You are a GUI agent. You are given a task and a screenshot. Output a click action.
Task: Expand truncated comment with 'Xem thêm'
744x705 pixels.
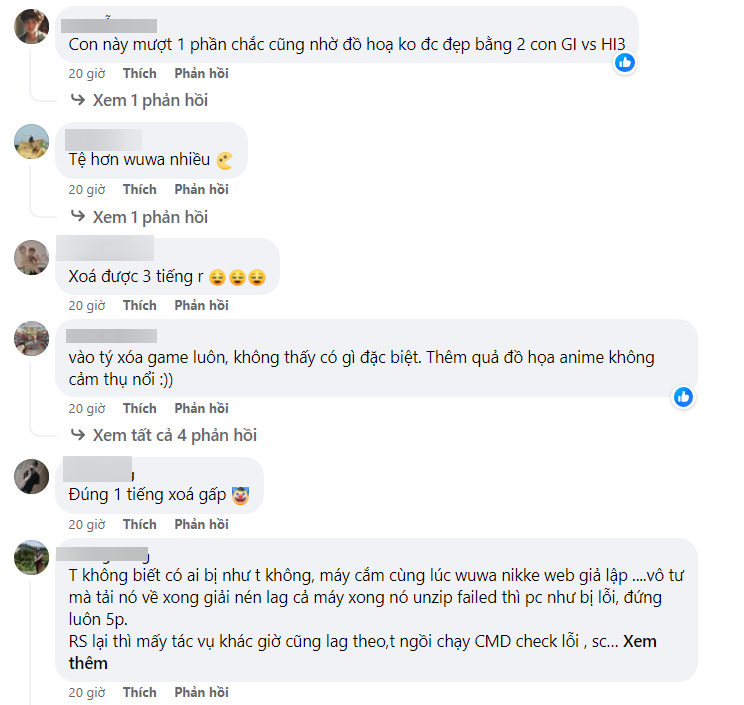click(640, 642)
